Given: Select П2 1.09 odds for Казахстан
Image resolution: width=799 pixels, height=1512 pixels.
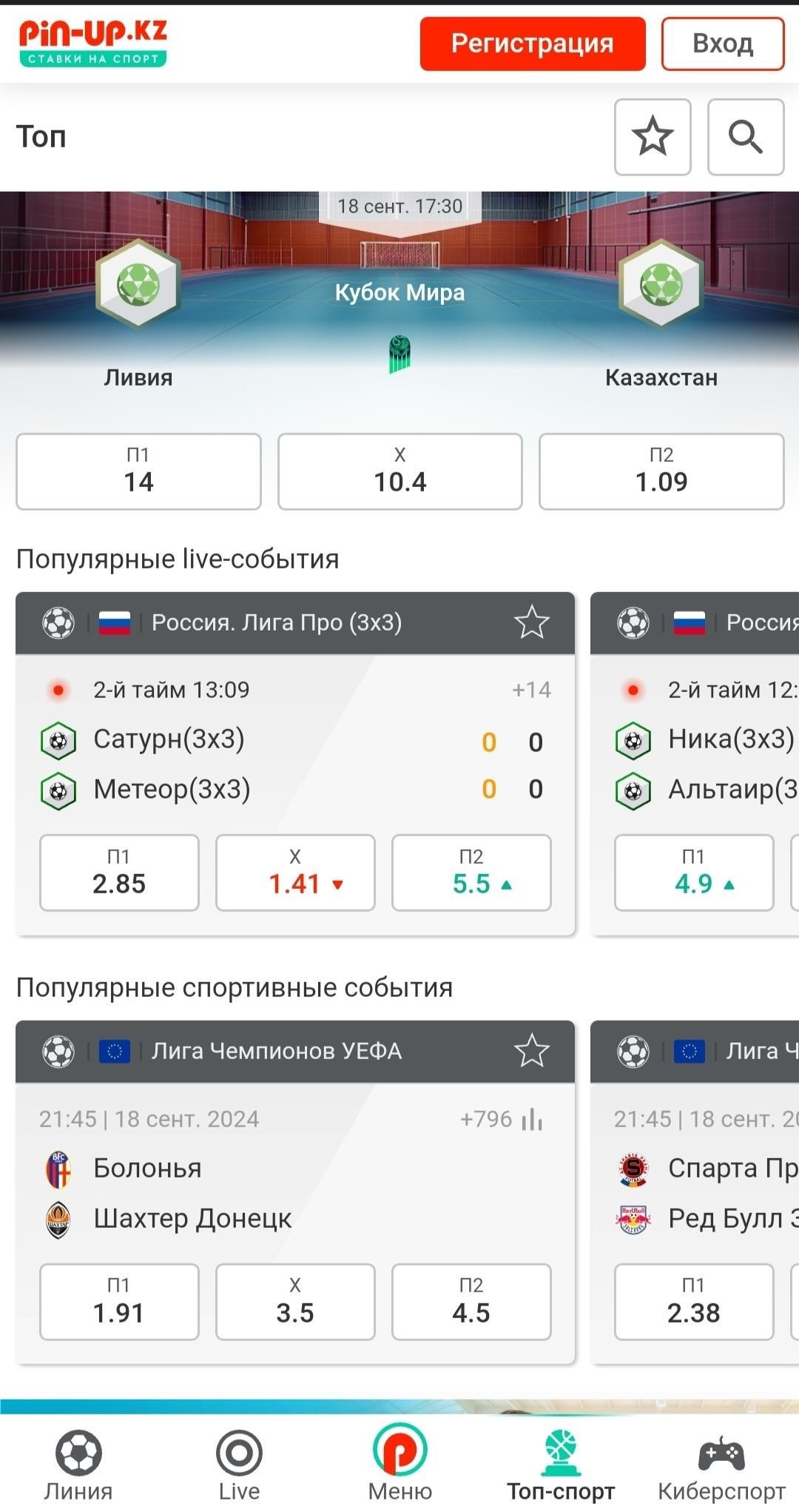Looking at the screenshot, I should [661, 471].
